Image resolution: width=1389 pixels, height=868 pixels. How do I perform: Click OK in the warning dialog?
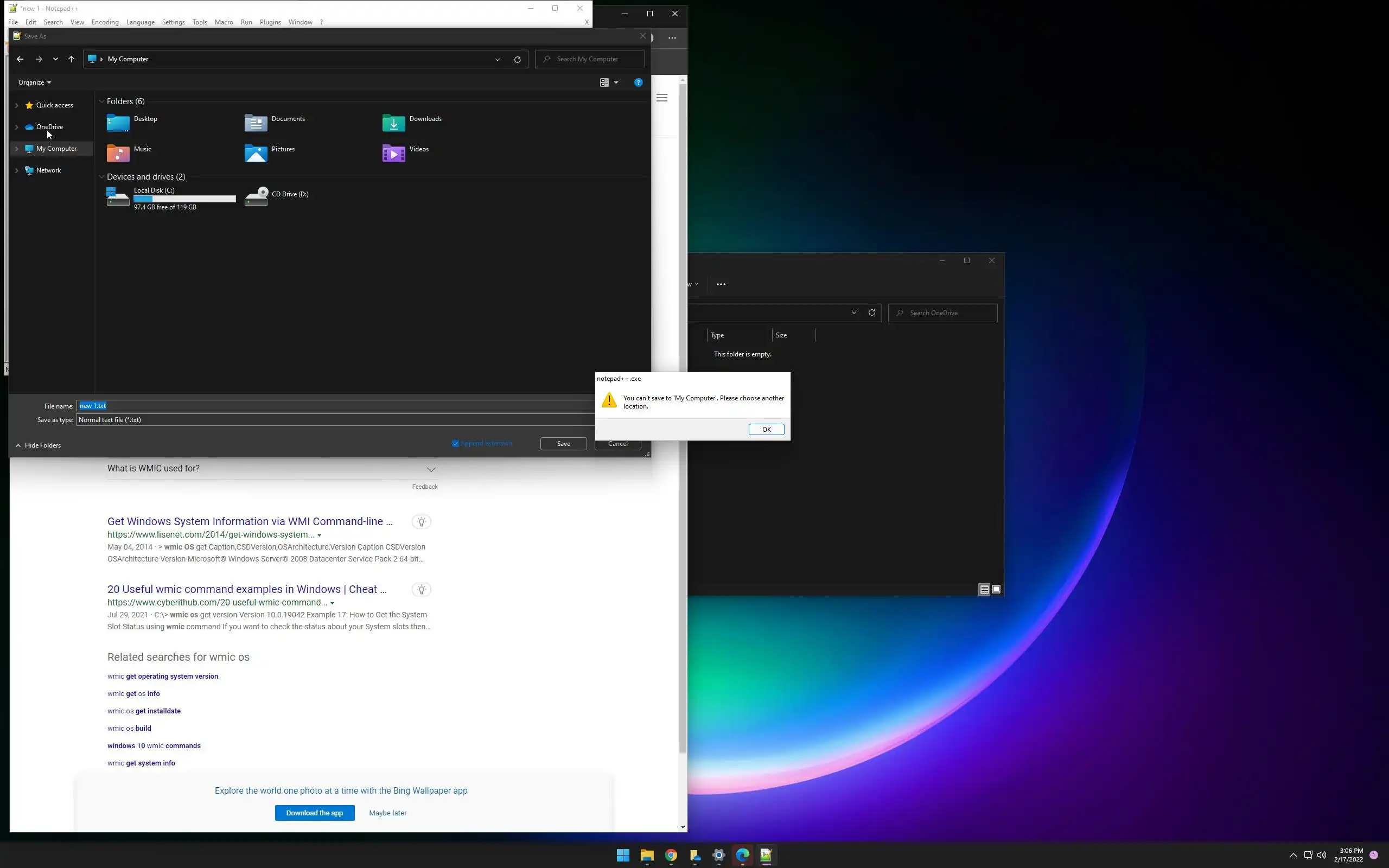point(766,430)
